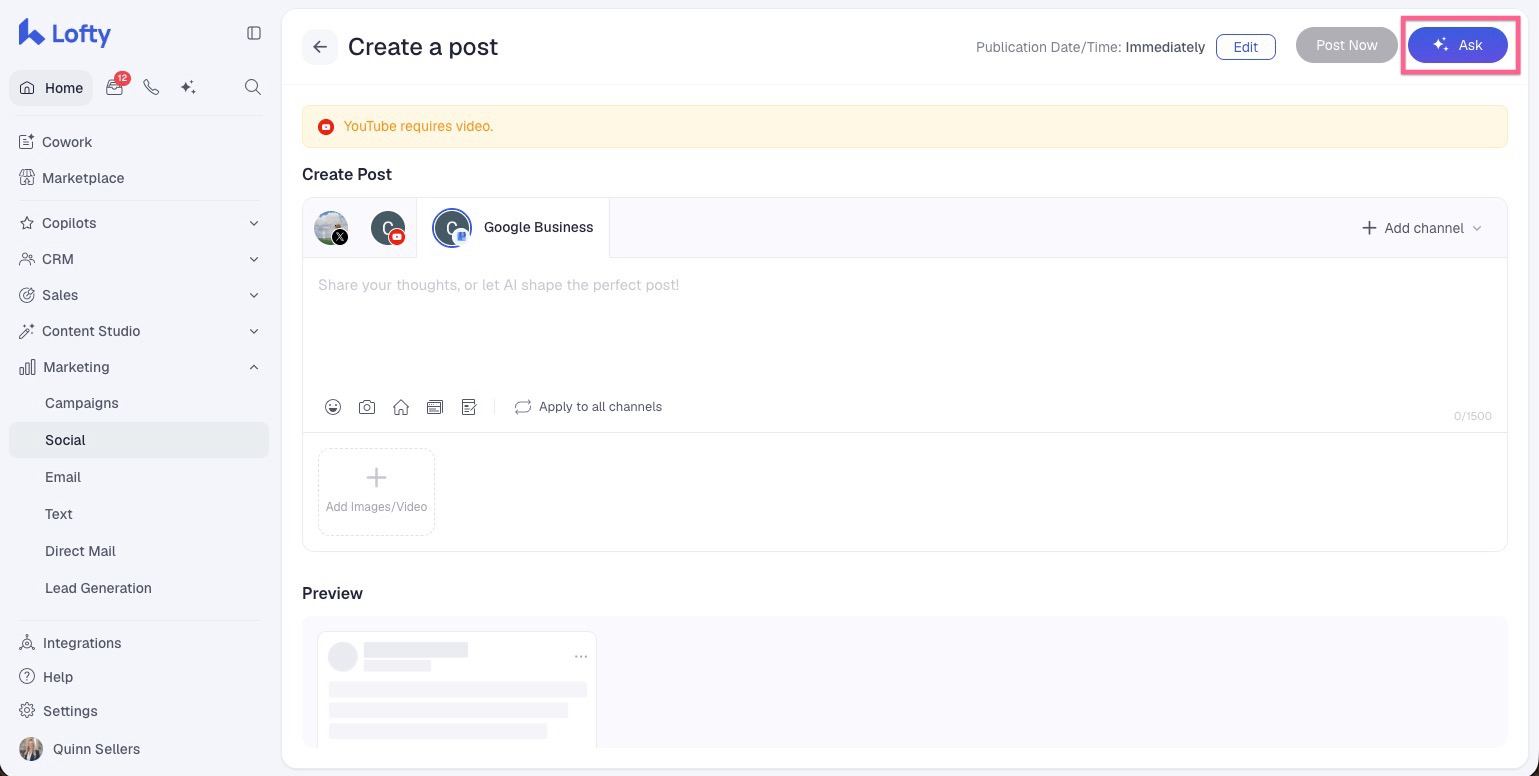The height and width of the screenshot is (776, 1539).
Task: Select the X (Twitter) channel avatar
Action: 331,228
